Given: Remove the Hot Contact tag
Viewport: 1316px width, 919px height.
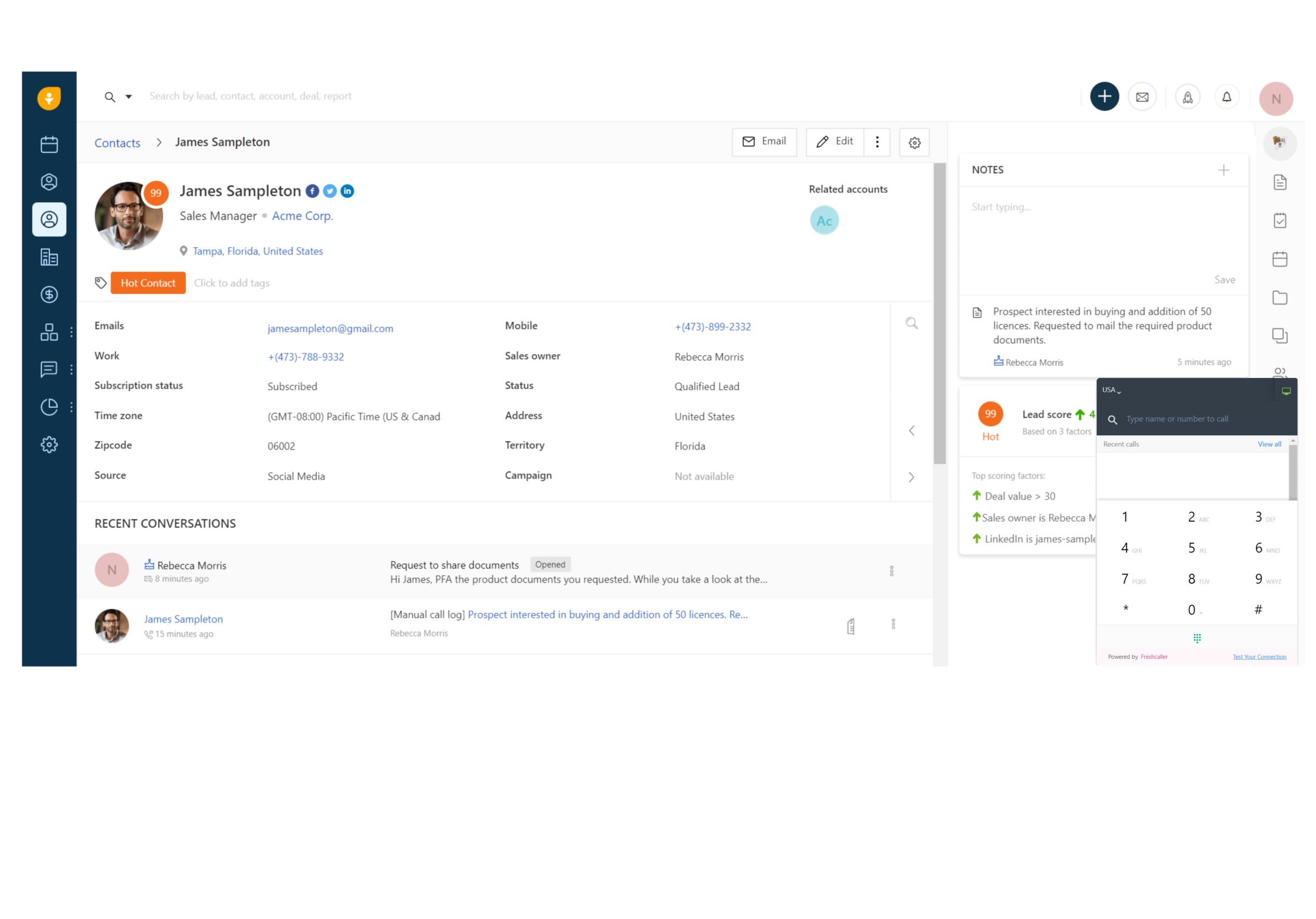Looking at the screenshot, I should (x=148, y=283).
